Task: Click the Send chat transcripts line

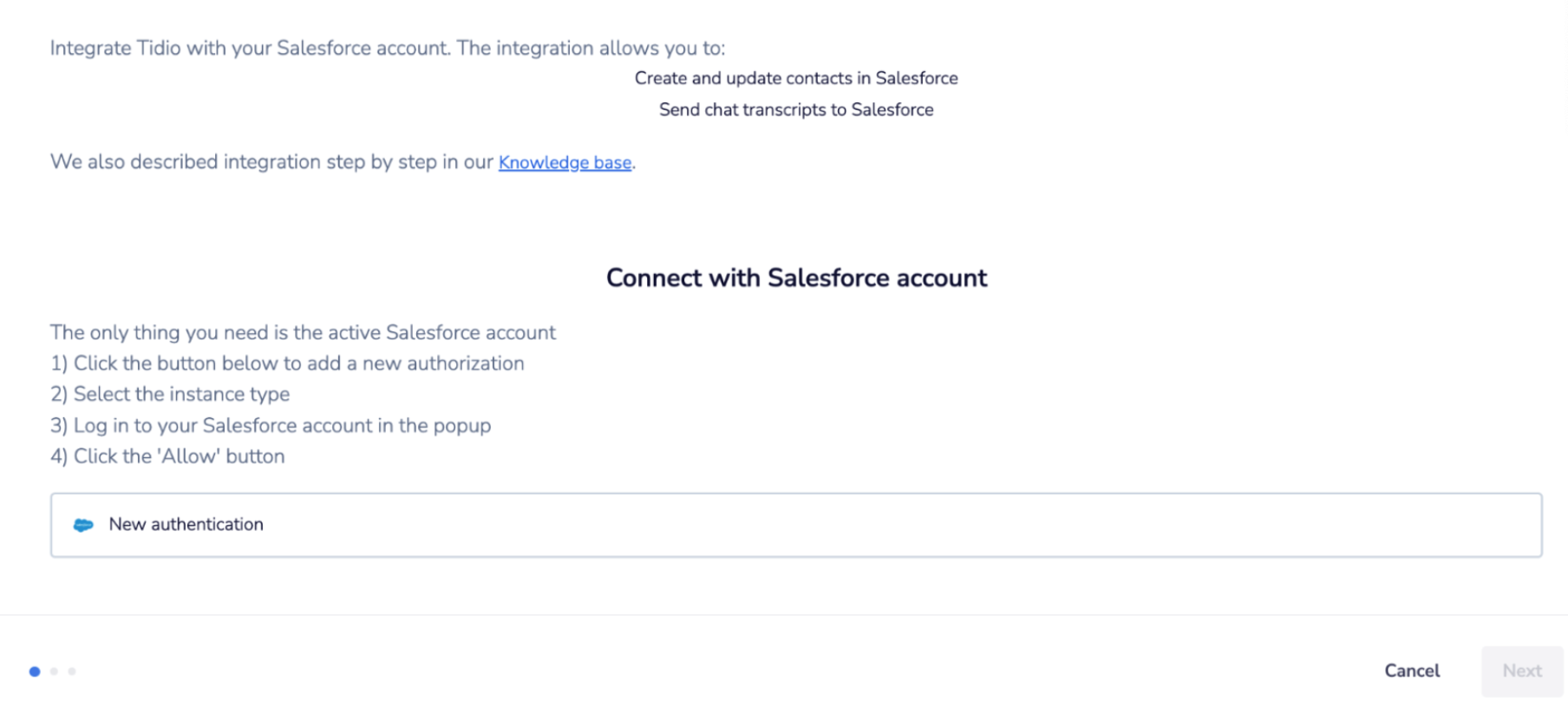Action: (796, 109)
